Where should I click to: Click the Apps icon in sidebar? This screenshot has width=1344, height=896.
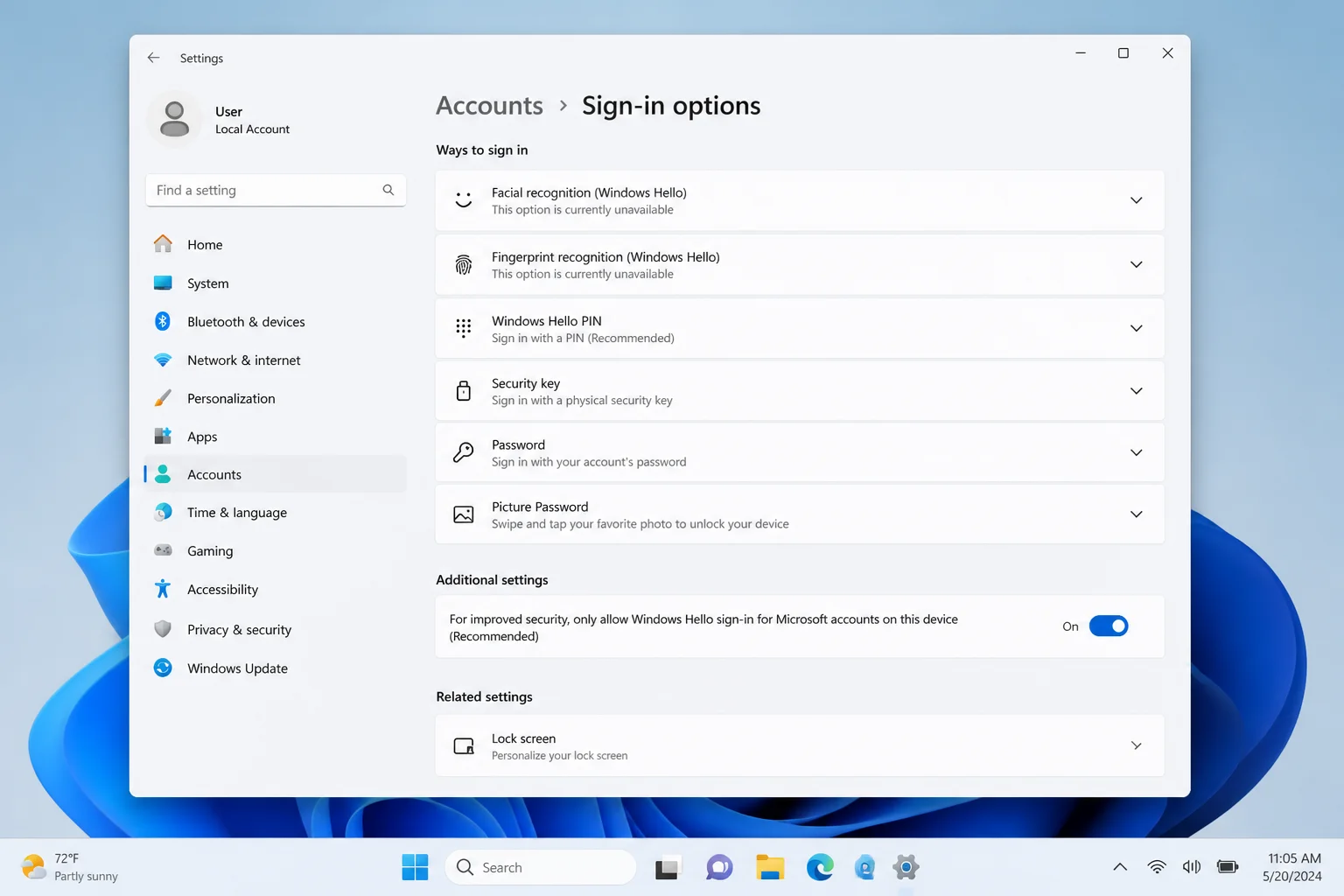click(x=163, y=436)
